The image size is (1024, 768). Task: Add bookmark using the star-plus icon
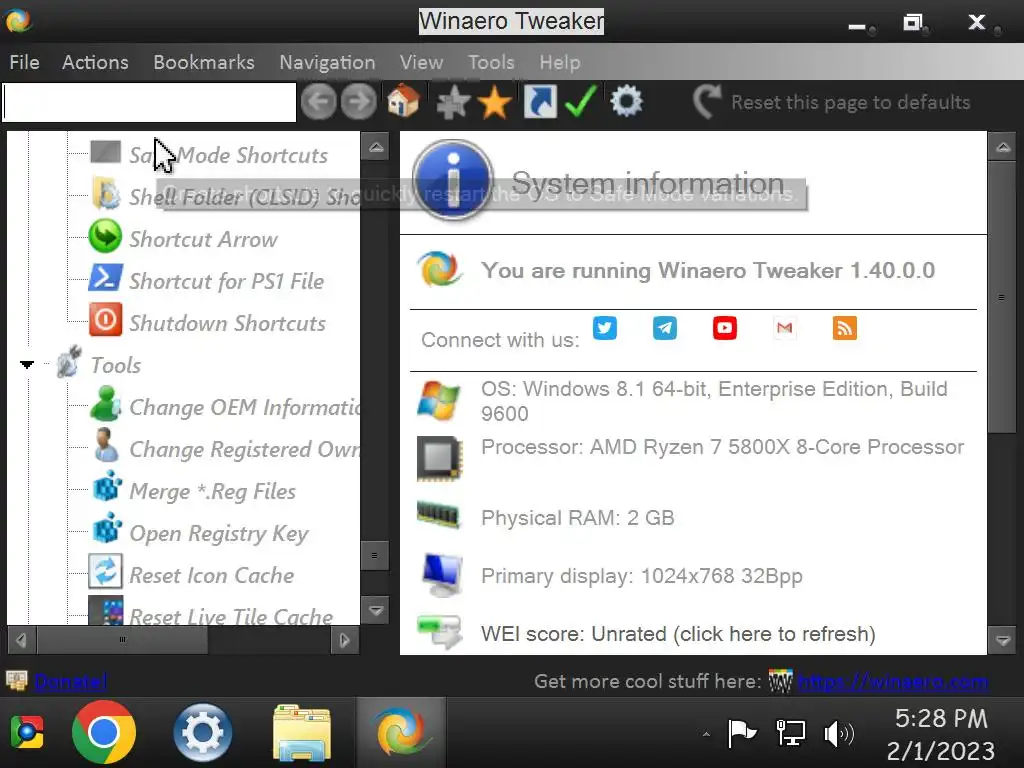coord(453,102)
